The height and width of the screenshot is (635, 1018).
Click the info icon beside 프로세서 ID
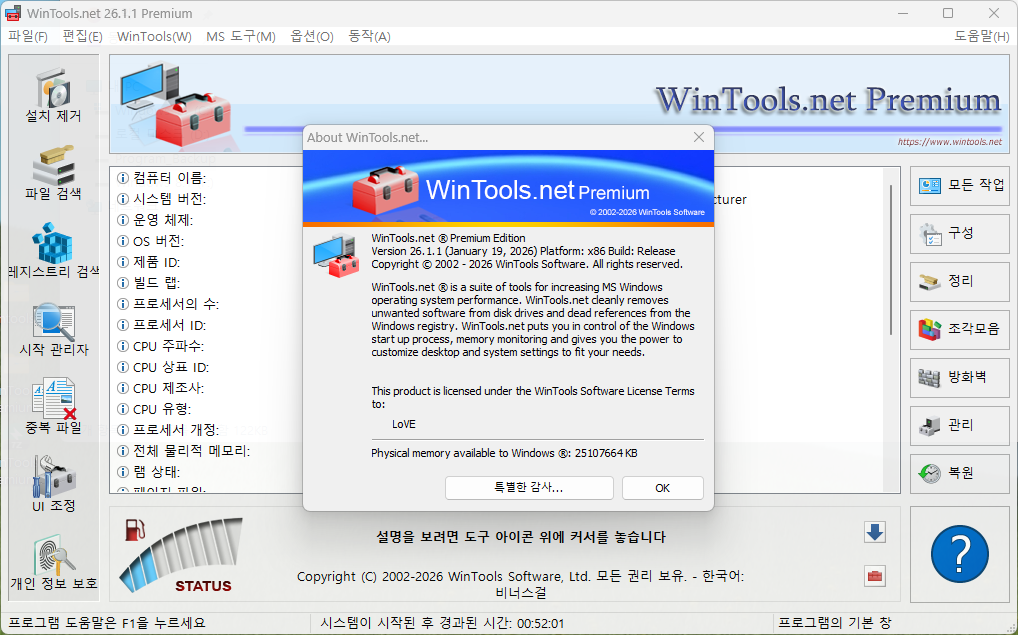click(x=123, y=325)
